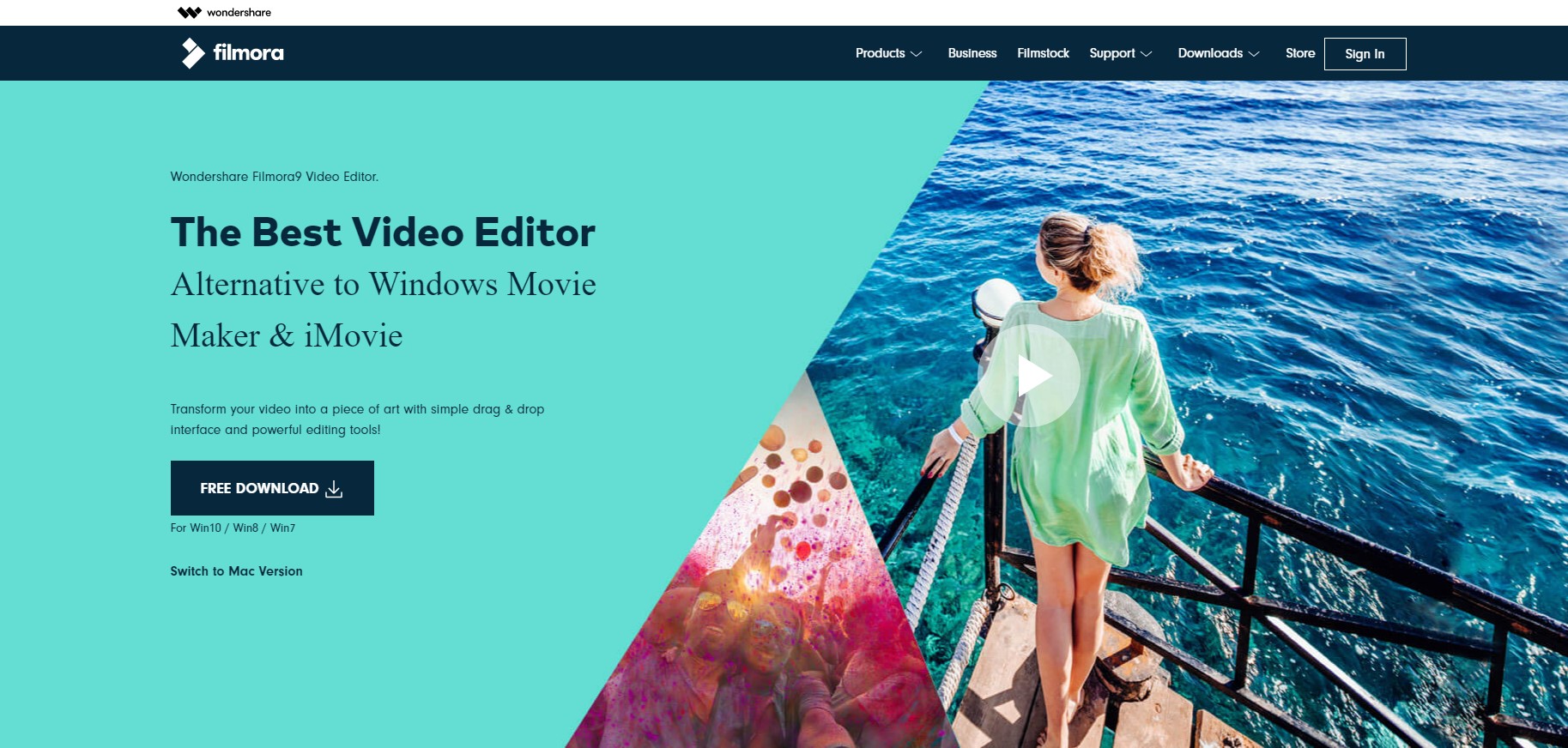Click the FREE DOWNLOAD button

coord(272,488)
